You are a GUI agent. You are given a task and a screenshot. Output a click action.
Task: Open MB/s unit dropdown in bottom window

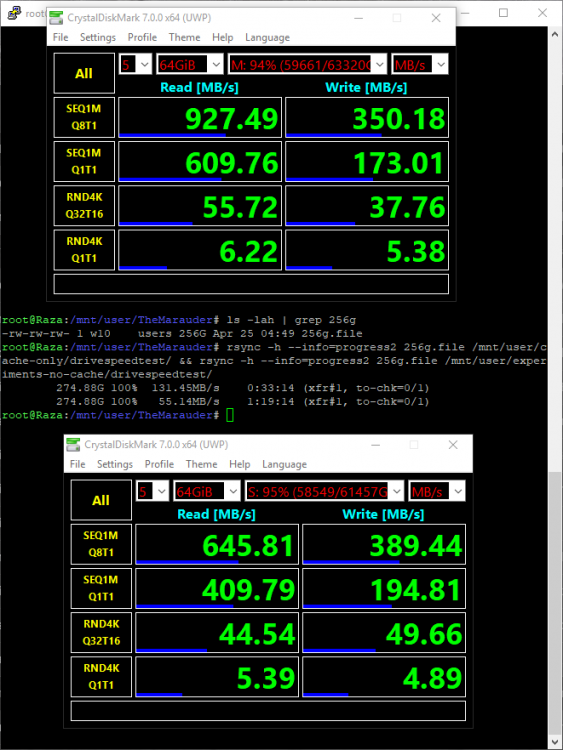(437, 491)
